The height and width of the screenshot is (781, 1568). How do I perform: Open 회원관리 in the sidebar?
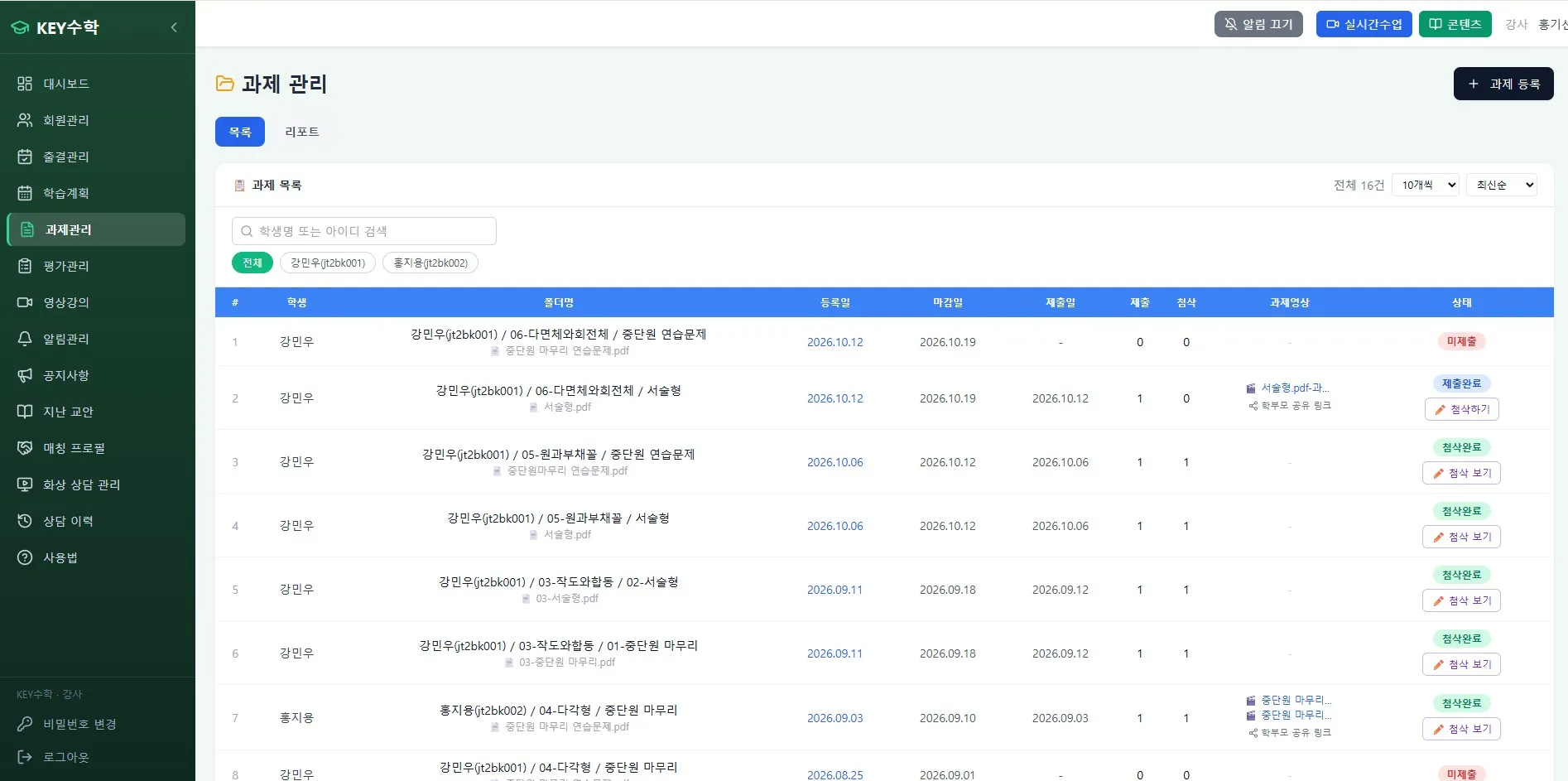[x=97, y=120]
